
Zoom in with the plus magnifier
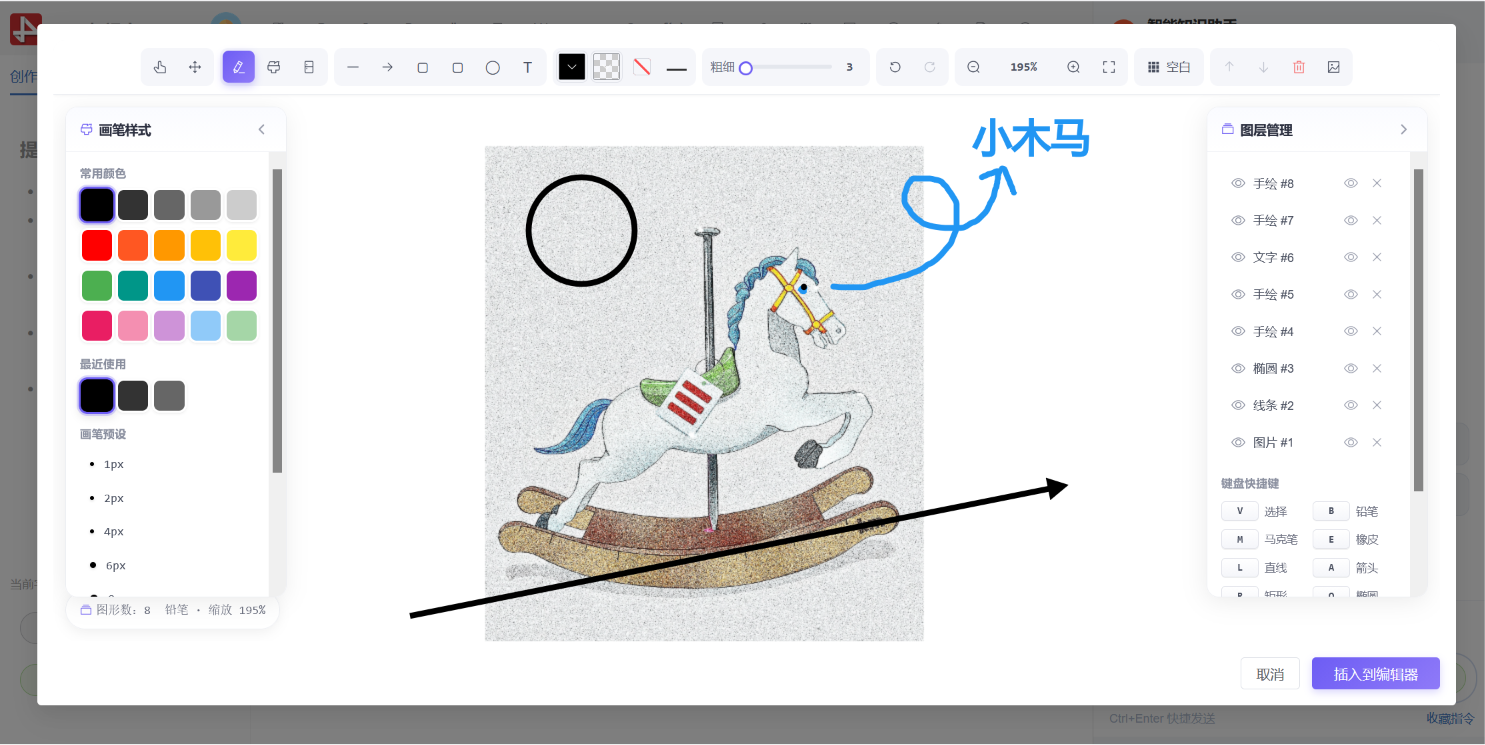tap(1073, 67)
